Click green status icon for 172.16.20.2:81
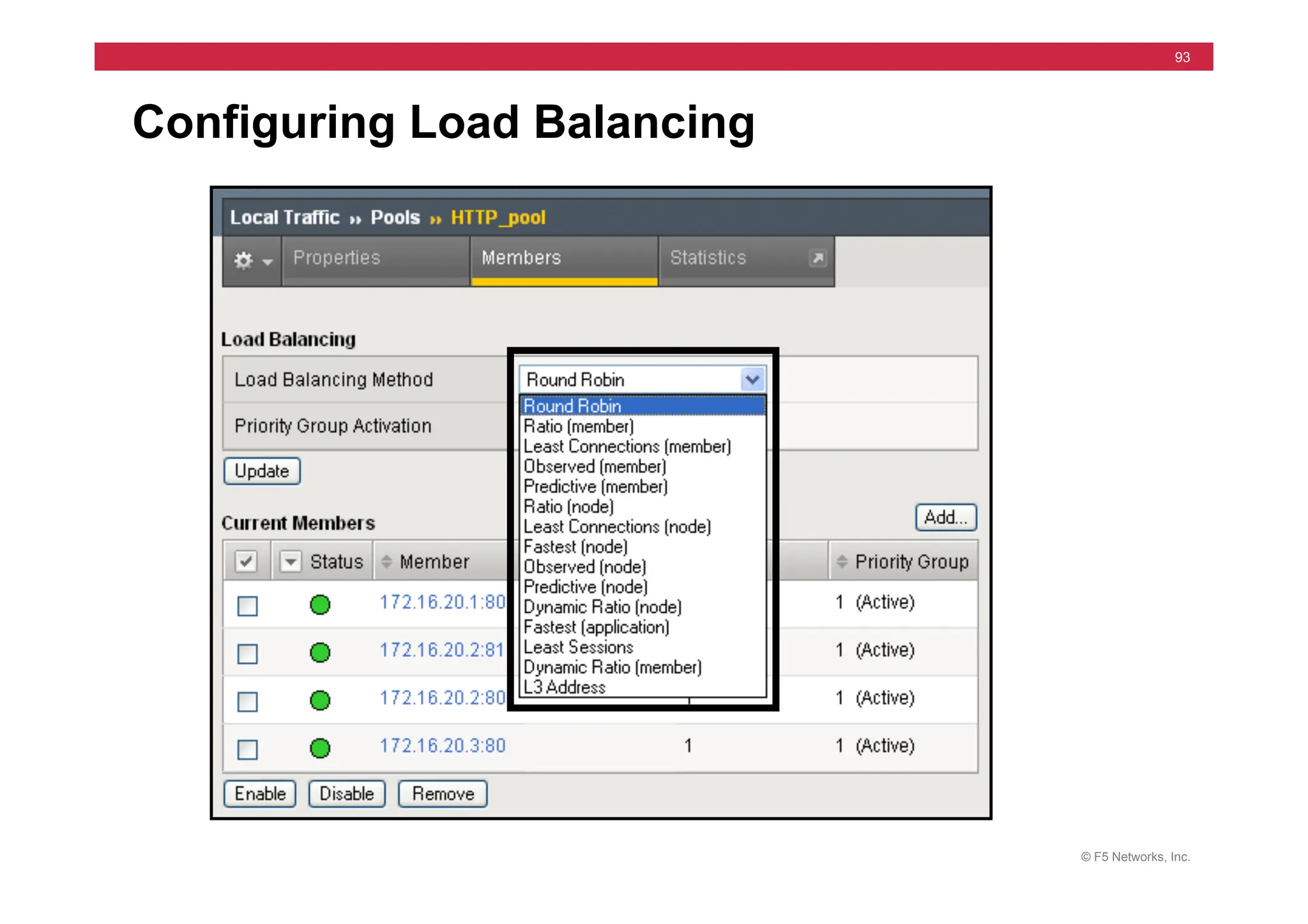 point(320,653)
